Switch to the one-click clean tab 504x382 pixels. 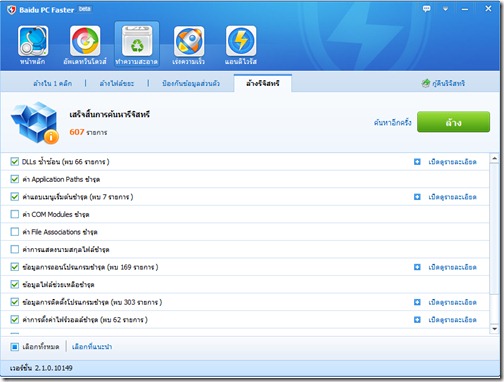point(52,83)
